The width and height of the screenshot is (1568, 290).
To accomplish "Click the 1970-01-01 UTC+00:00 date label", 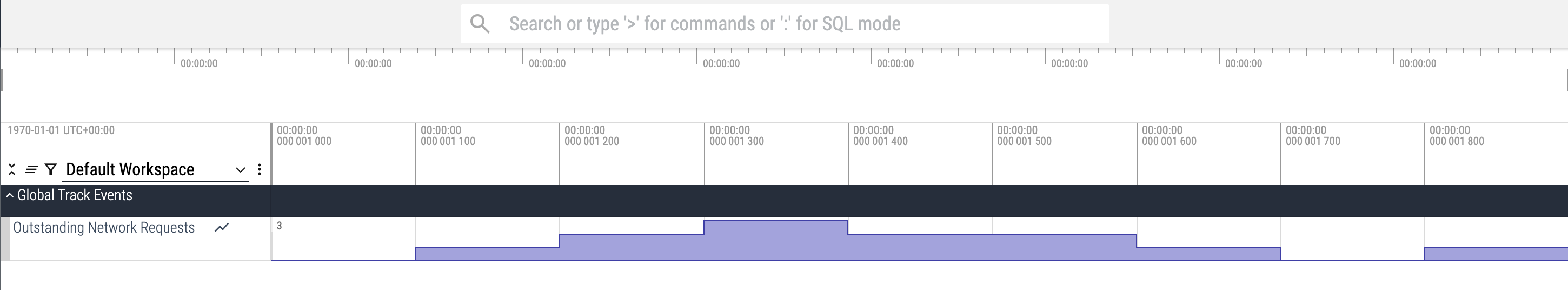I will [x=61, y=130].
